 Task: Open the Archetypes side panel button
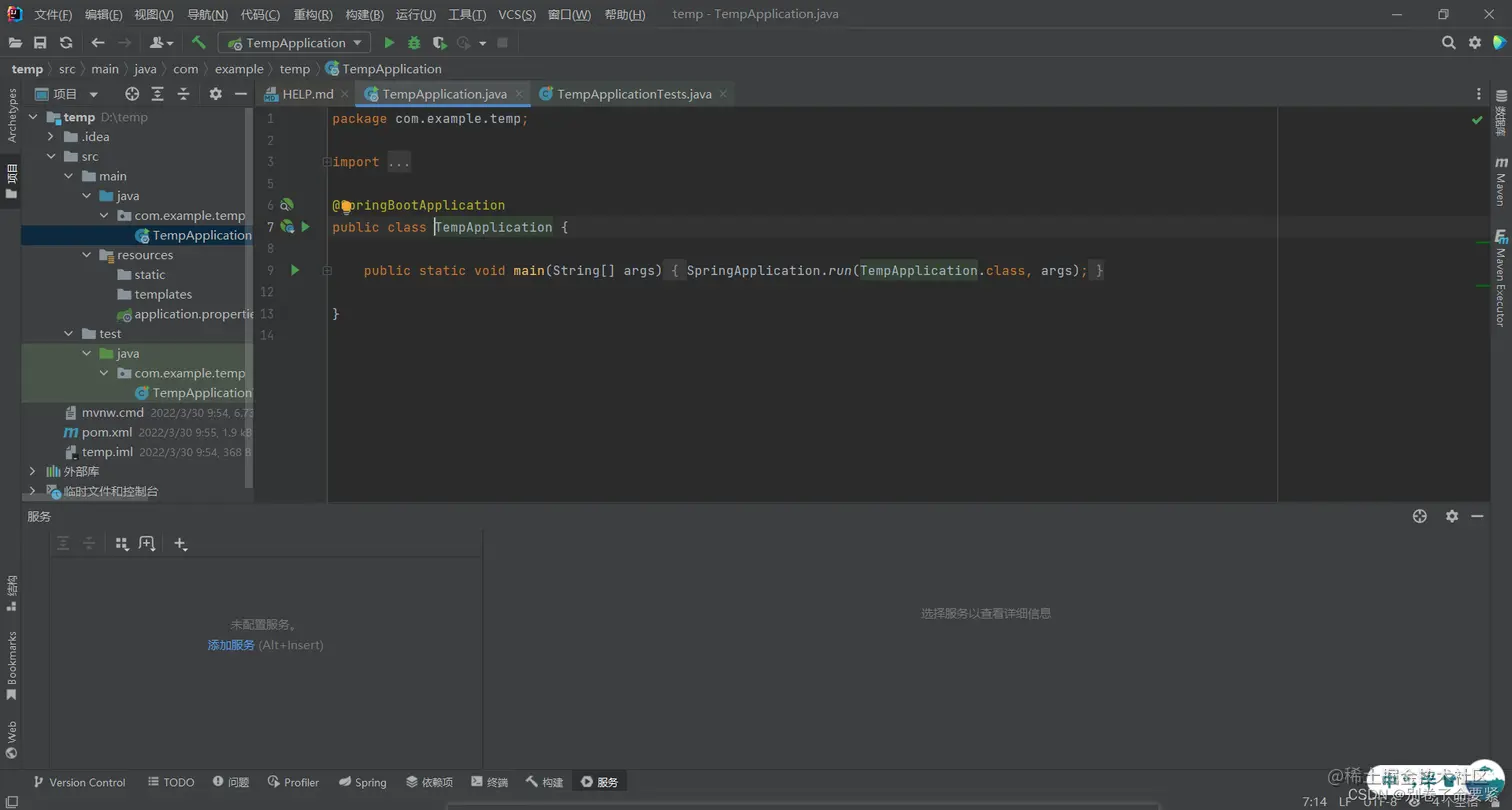11,115
